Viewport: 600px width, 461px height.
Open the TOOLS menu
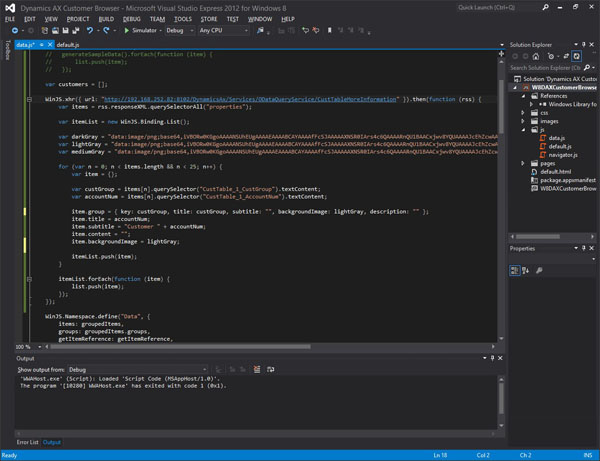[183, 19]
